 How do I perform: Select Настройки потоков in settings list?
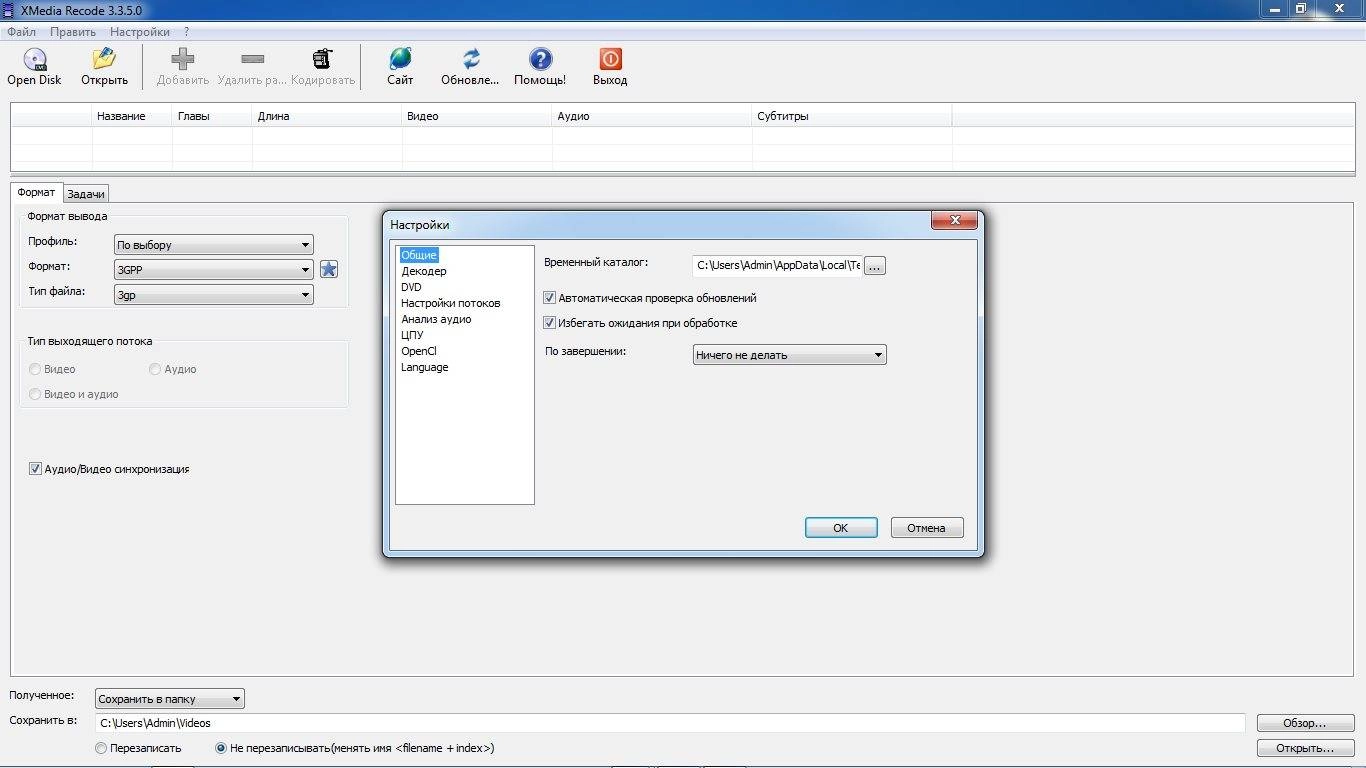click(450, 303)
